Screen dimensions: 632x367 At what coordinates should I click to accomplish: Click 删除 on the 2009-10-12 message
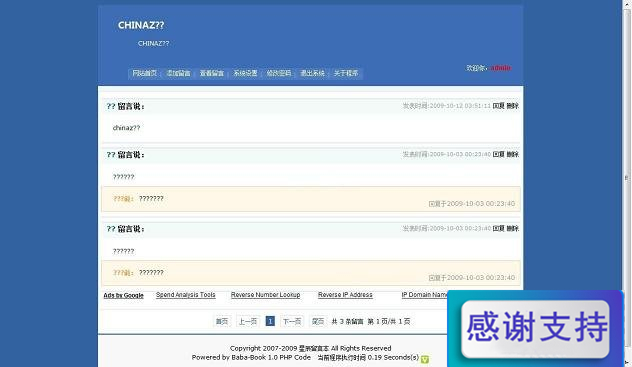click(x=512, y=106)
